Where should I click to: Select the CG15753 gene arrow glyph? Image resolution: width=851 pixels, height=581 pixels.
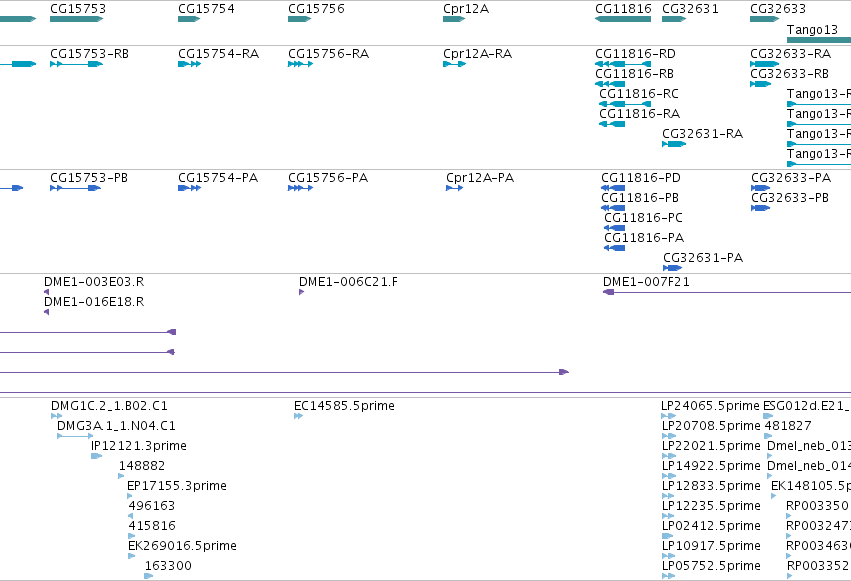(x=77, y=19)
